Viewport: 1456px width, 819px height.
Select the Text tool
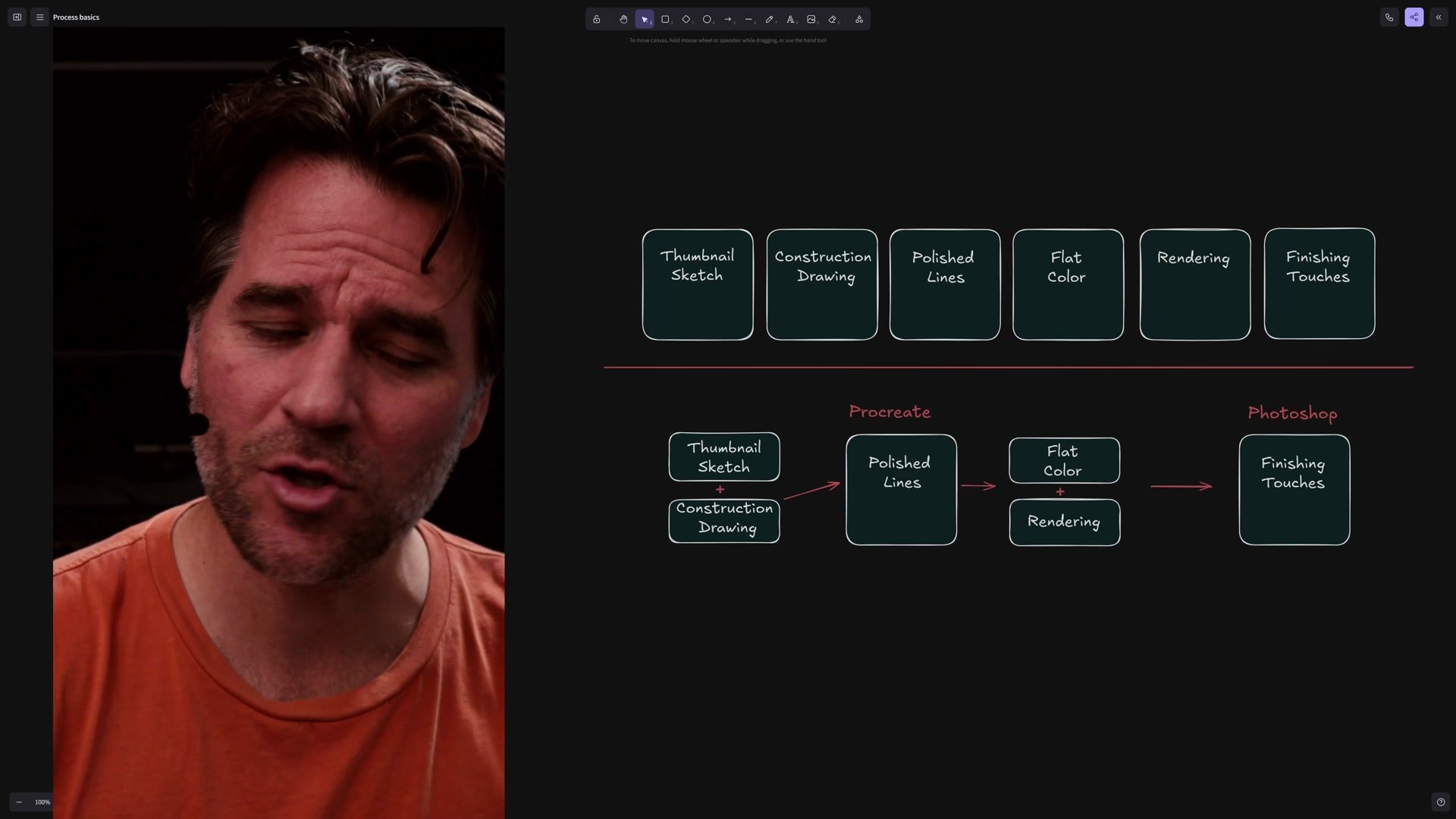click(x=790, y=19)
